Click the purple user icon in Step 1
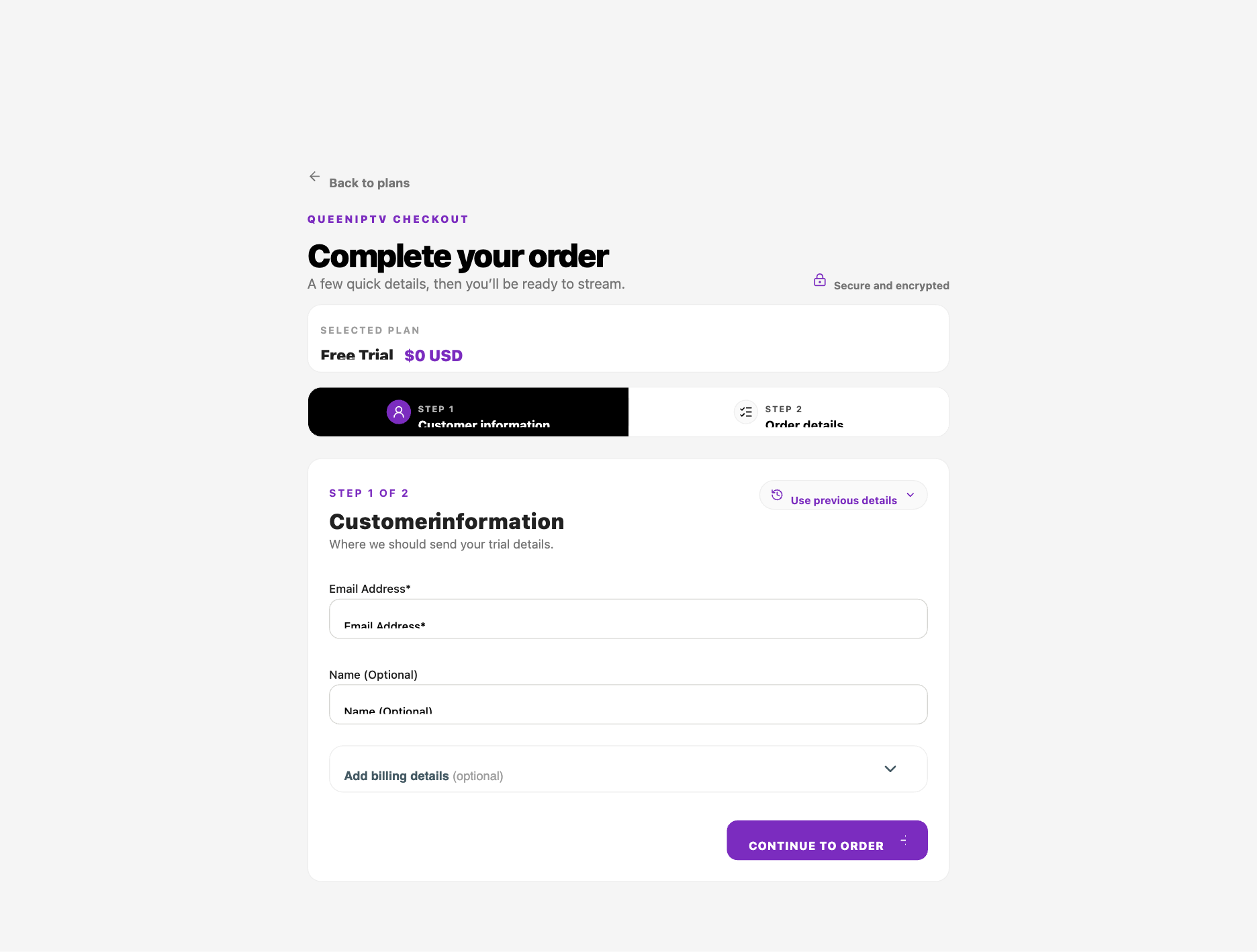The width and height of the screenshot is (1257, 952). pos(399,412)
